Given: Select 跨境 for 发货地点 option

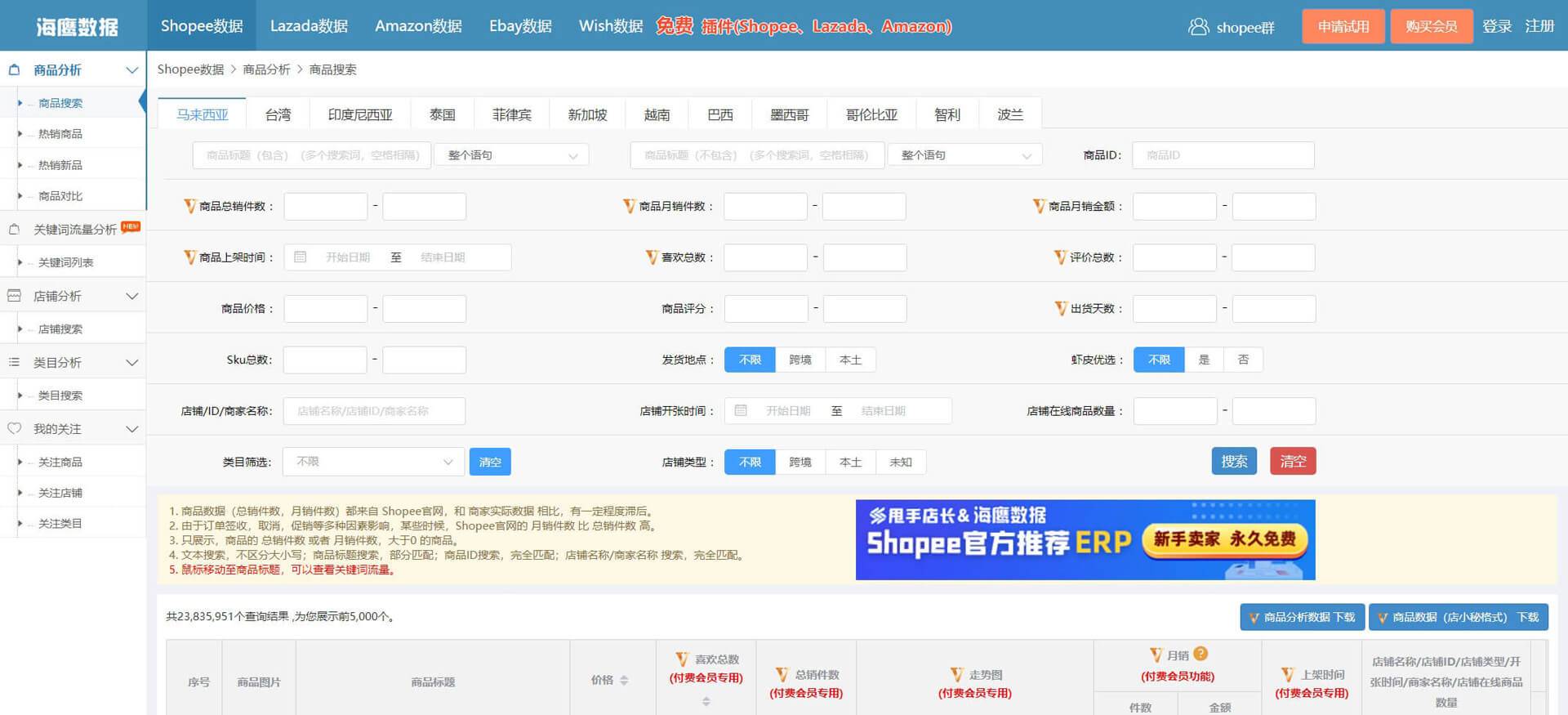Looking at the screenshot, I should click(800, 360).
